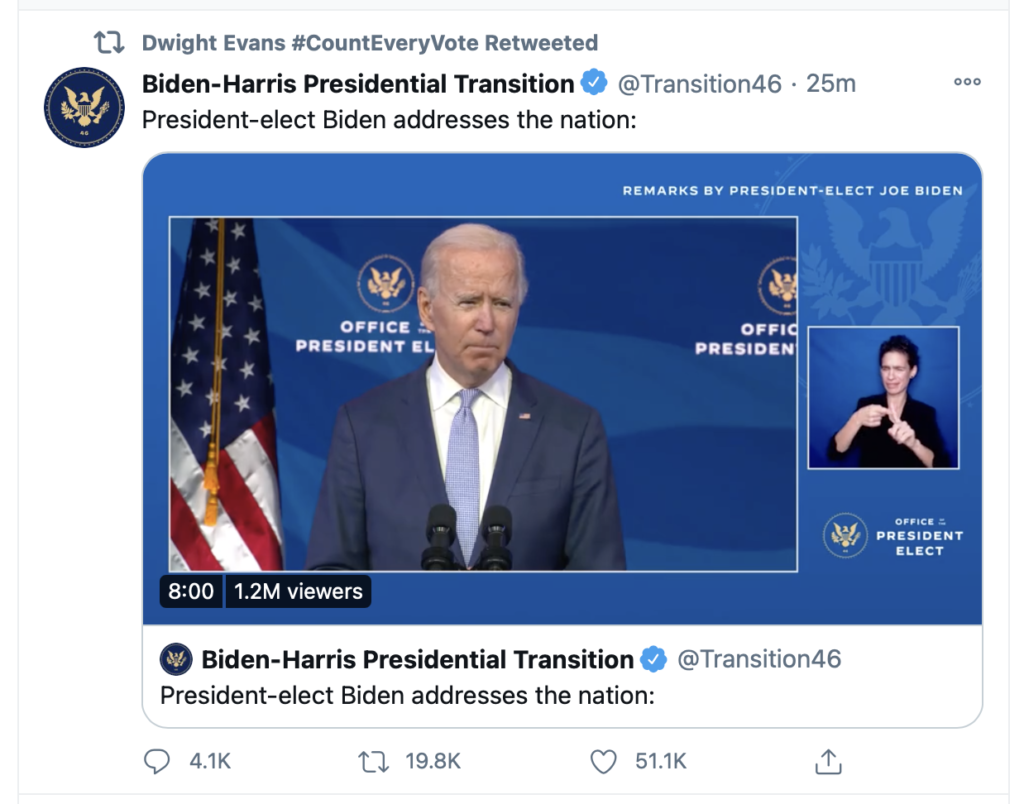
Task: Open Dwight Evans #CountEveryVote profile link
Action: [370, 43]
